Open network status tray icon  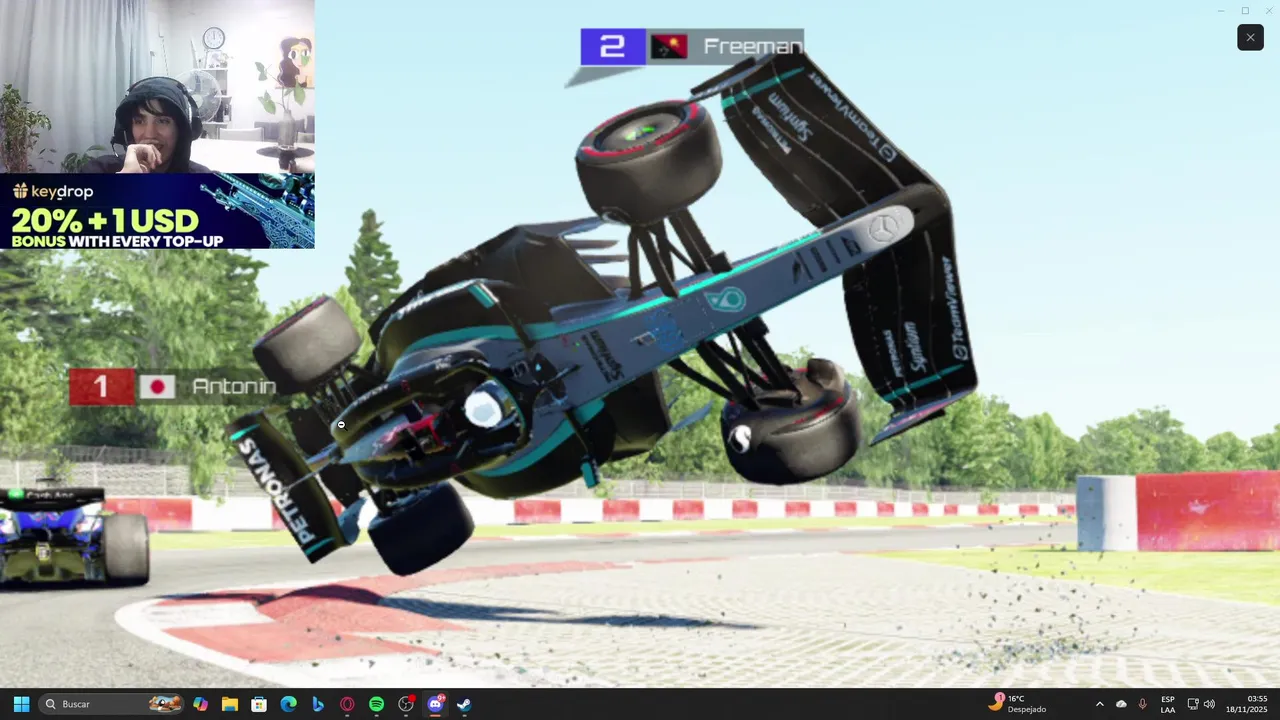click(1193, 704)
